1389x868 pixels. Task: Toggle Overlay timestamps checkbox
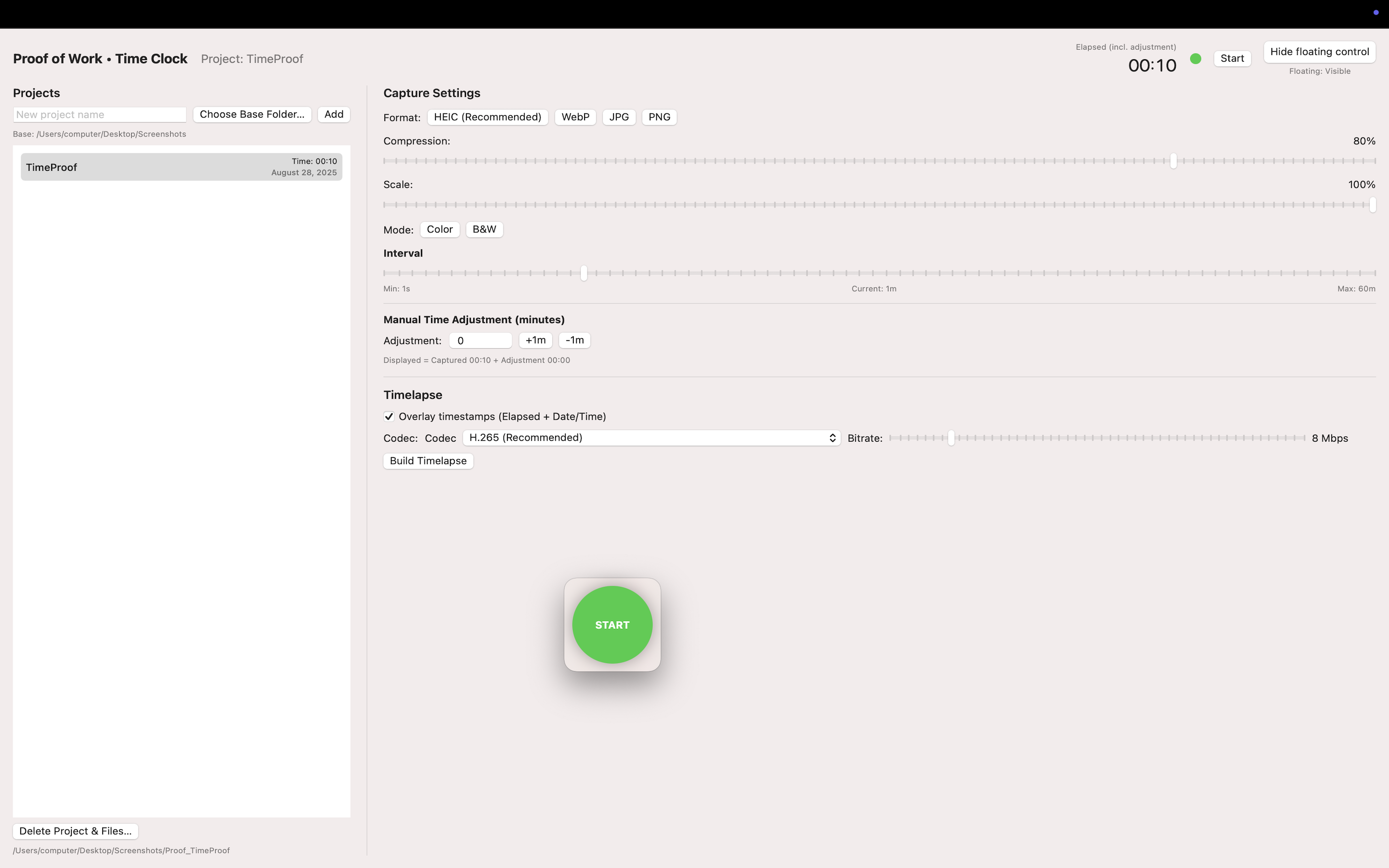pyautogui.click(x=389, y=416)
